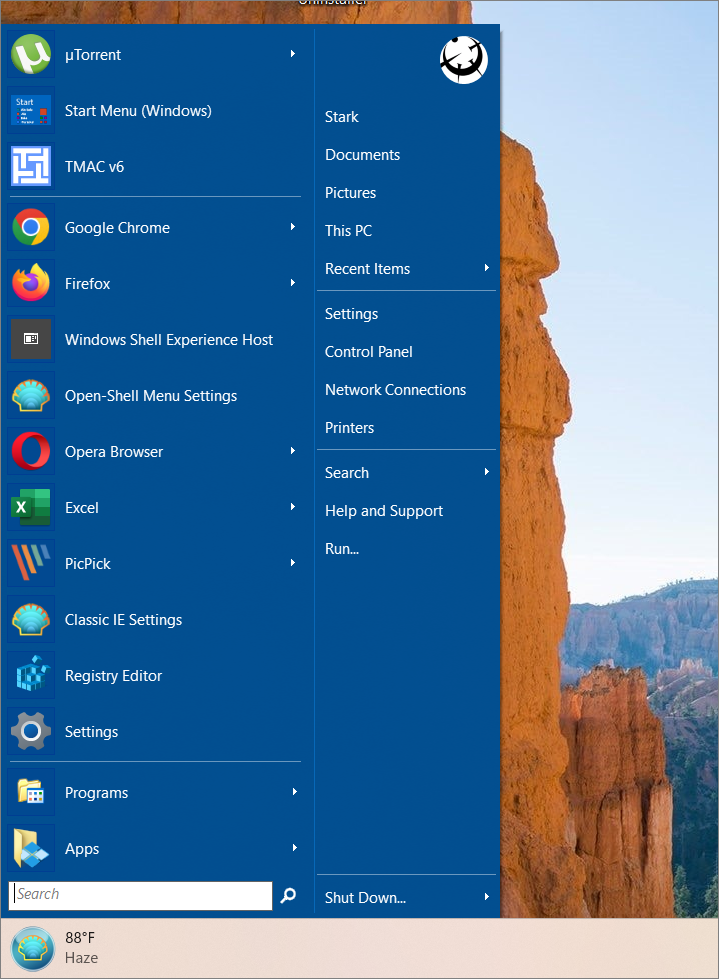Viewport: 719px width, 979px height.
Task: Click the Google Chrome icon
Action: (x=31, y=228)
